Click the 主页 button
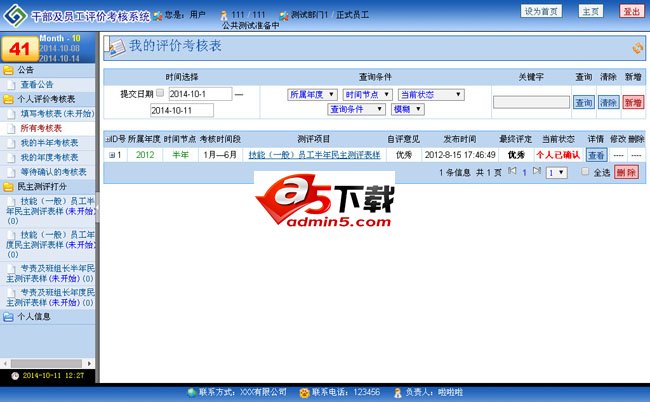The image size is (650, 402). coord(590,11)
